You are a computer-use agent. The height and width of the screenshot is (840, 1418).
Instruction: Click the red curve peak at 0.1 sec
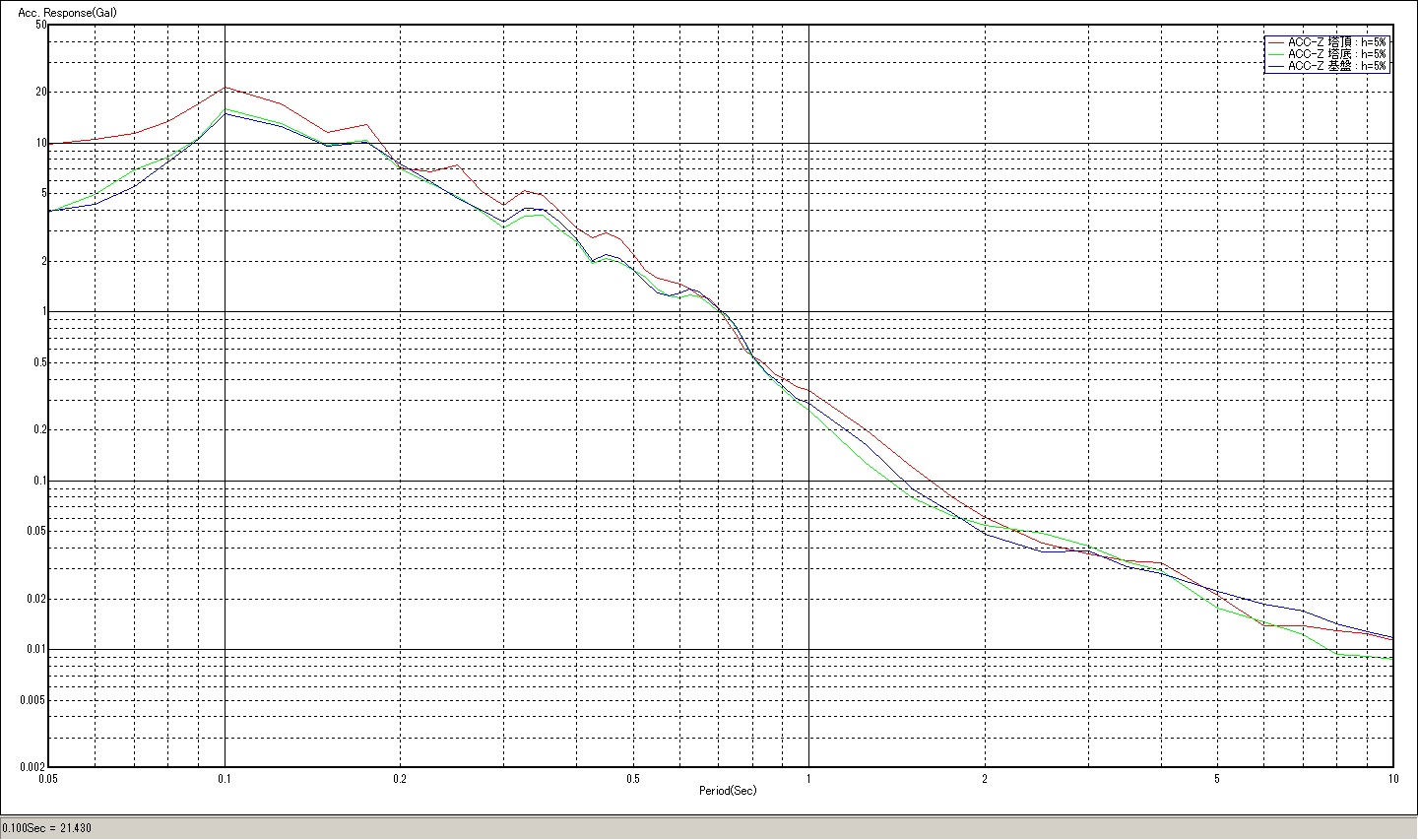[x=226, y=88]
